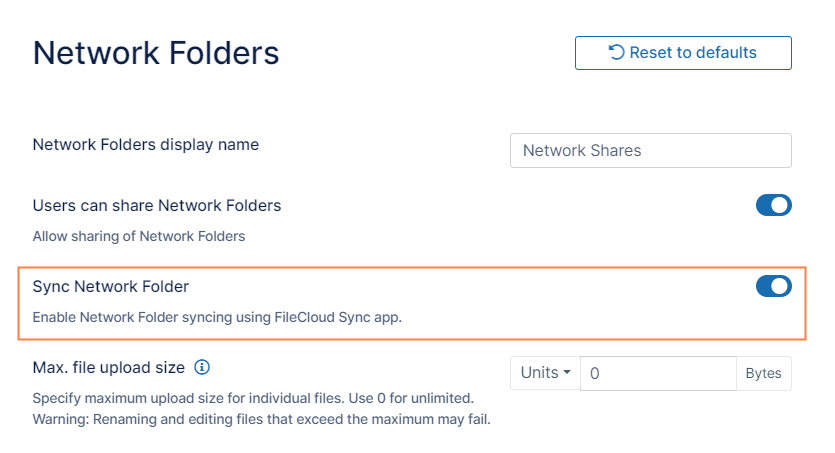Click the info icon beside Max. file upload size
Viewport: 835px width, 453px height.
coord(202,367)
